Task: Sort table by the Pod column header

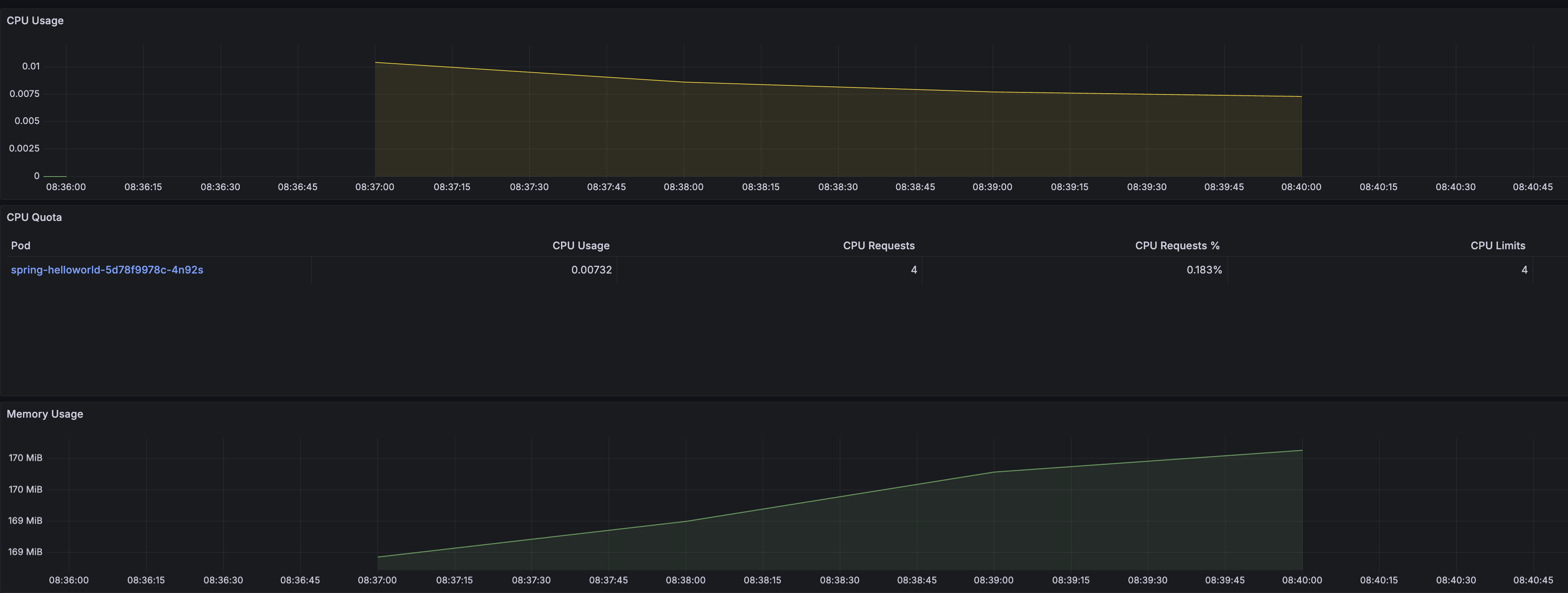Action: (21, 245)
